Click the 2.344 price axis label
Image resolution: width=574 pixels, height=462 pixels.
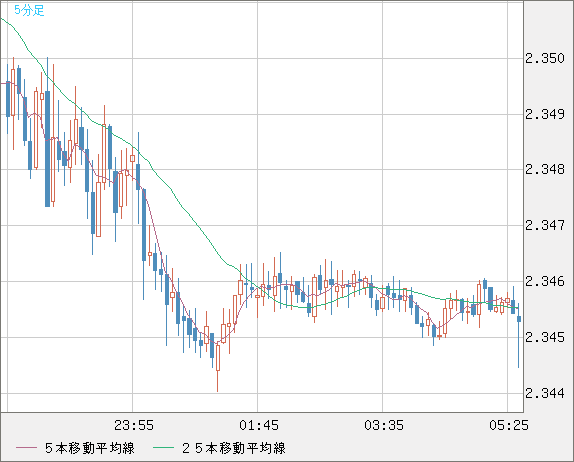pyautogui.click(x=545, y=394)
